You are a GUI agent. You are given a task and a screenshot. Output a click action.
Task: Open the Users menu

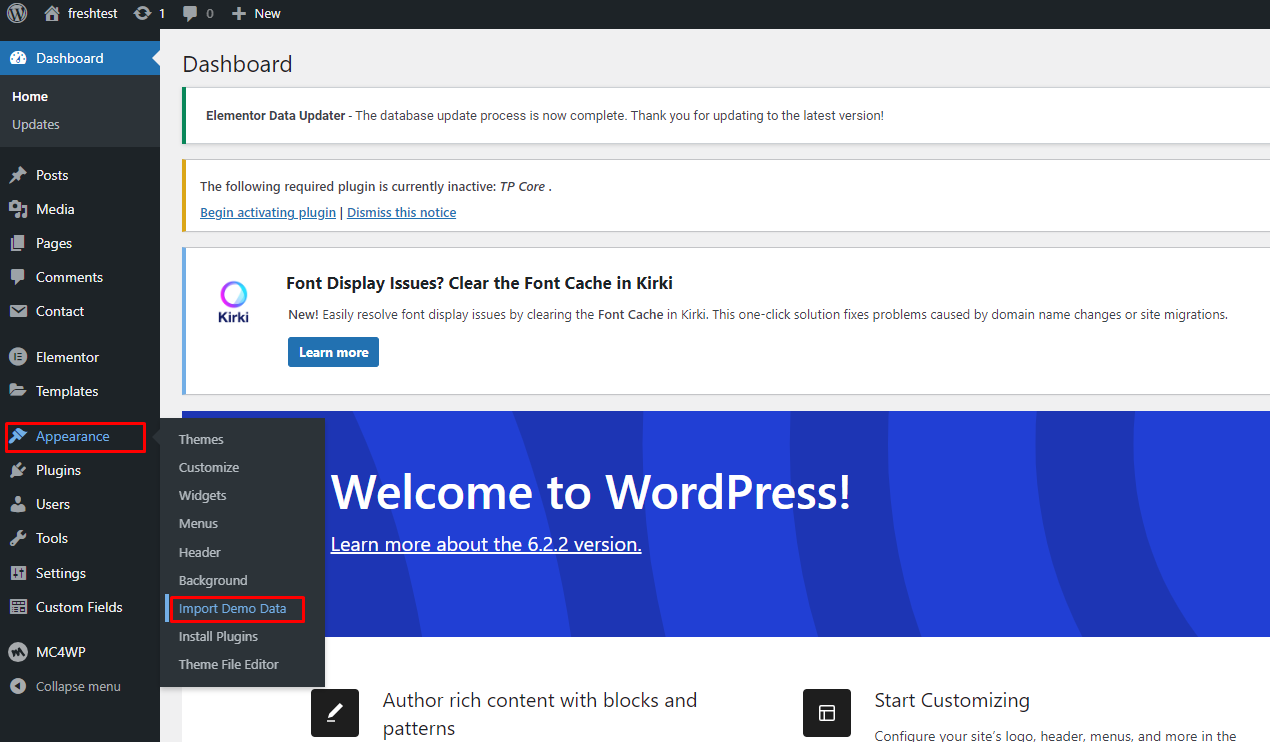click(80, 504)
